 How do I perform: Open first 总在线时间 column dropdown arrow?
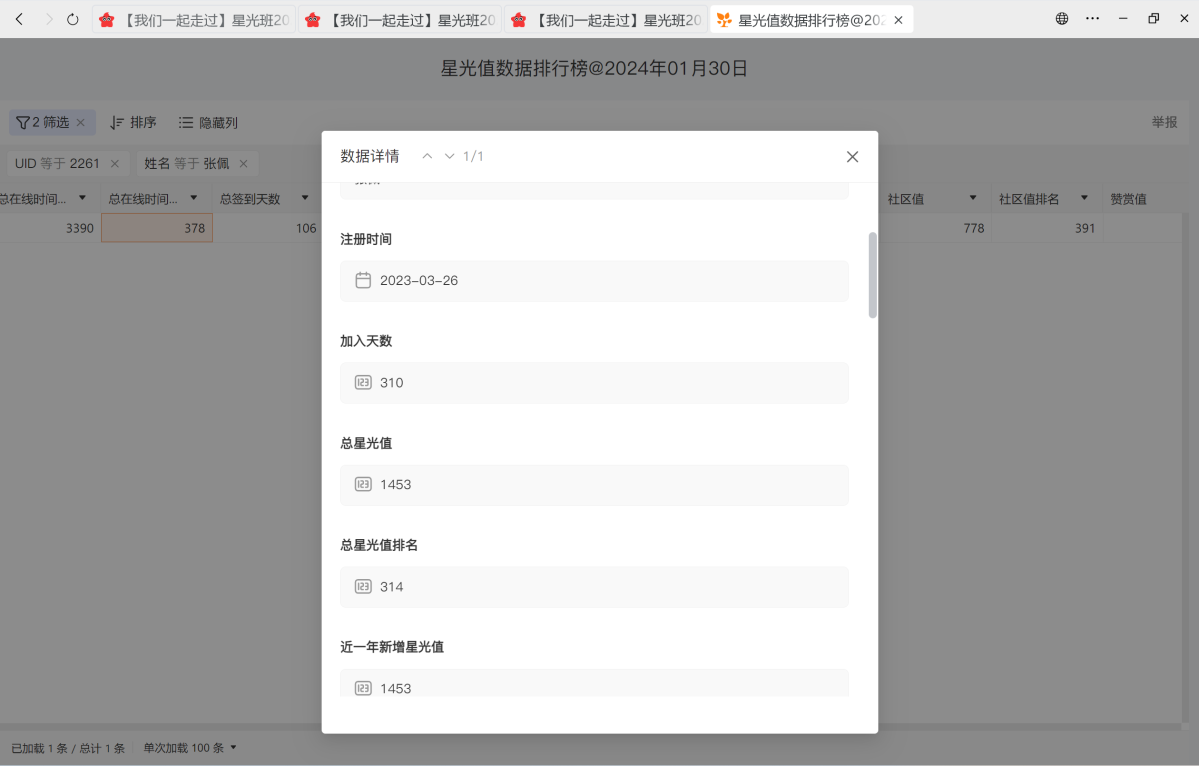pos(83,198)
